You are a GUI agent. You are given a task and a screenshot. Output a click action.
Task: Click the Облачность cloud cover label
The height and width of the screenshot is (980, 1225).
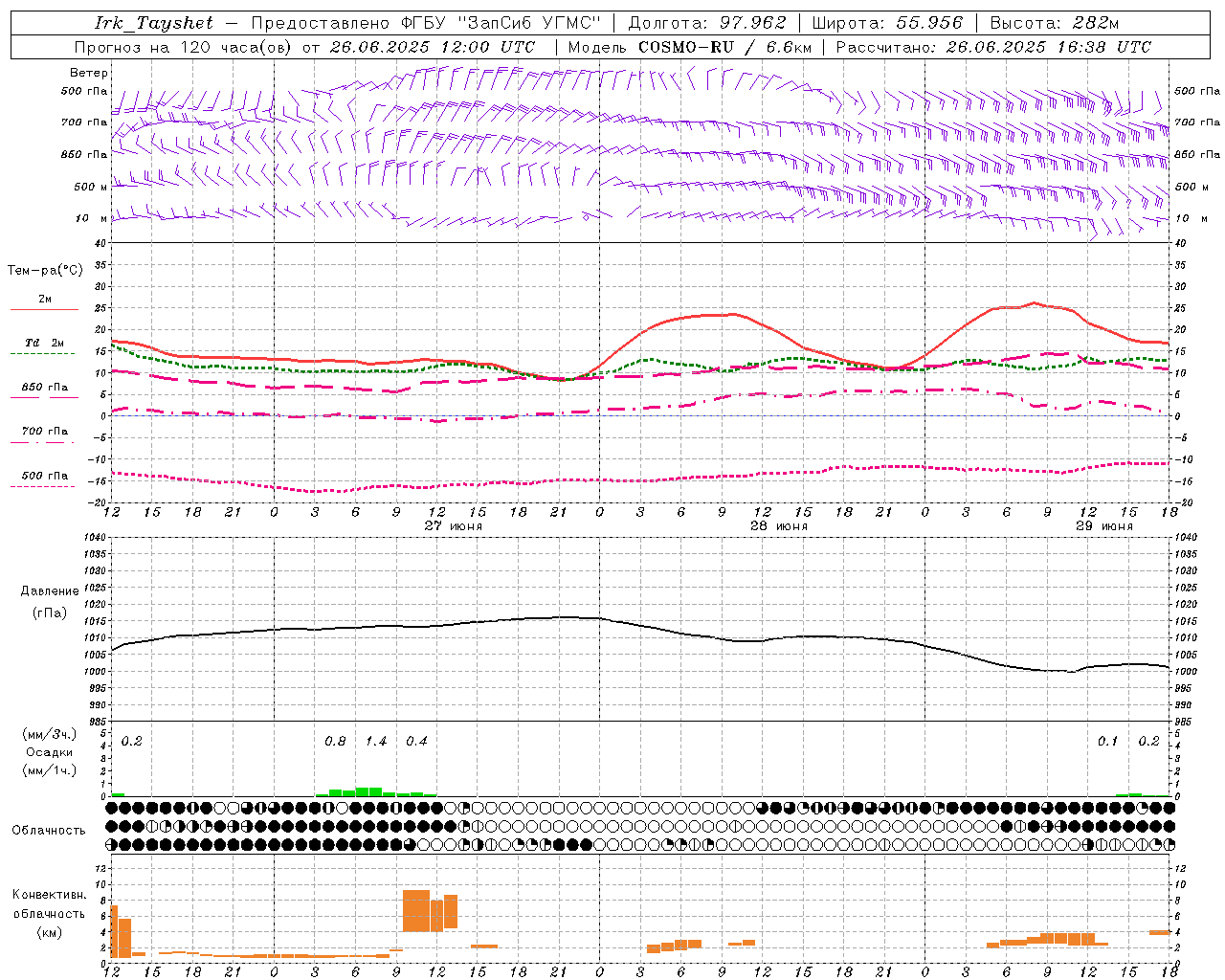click(49, 831)
